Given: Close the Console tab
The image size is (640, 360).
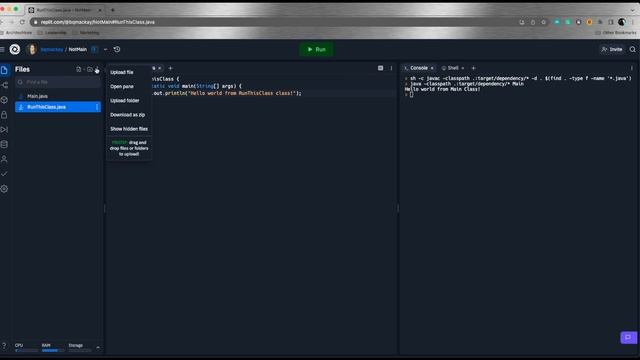Looking at the screenshot, I should point(432,68).
